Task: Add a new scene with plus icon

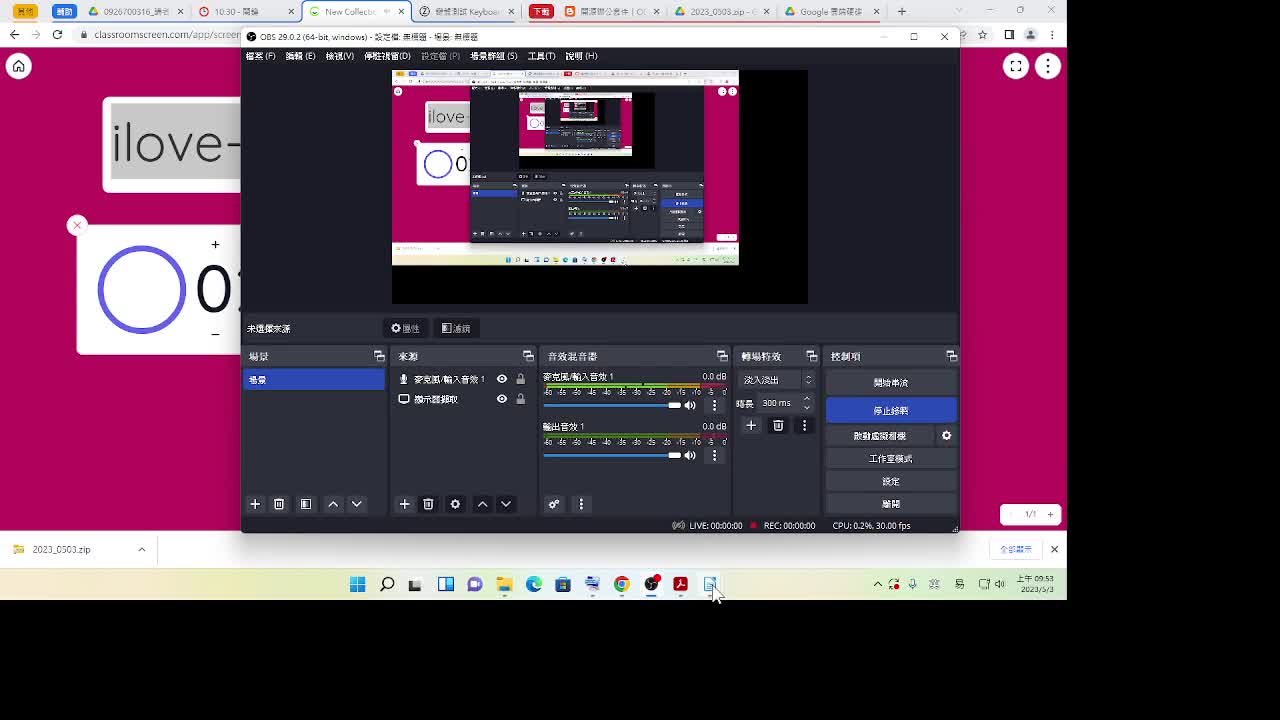Action: [255, 504]
